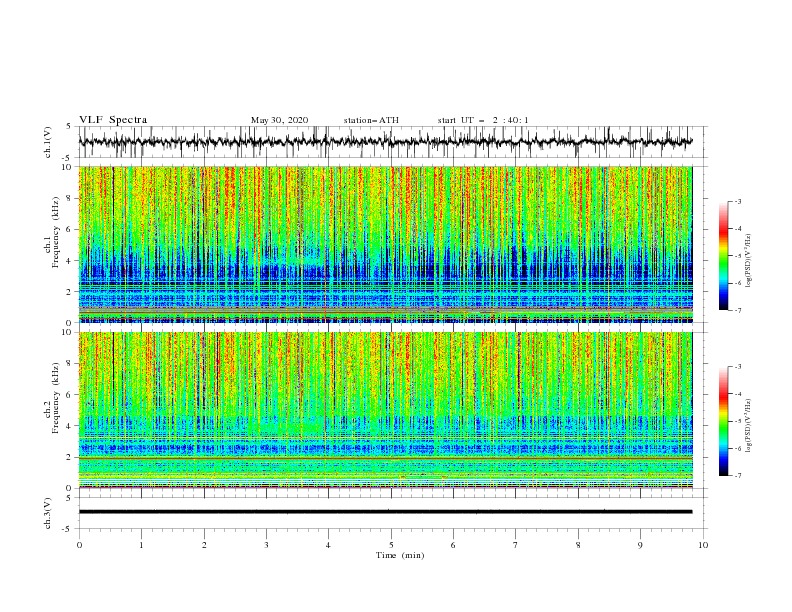
Task: Click the "-5" tick on ch.1 color bar
Action: [x=737, y=256]
